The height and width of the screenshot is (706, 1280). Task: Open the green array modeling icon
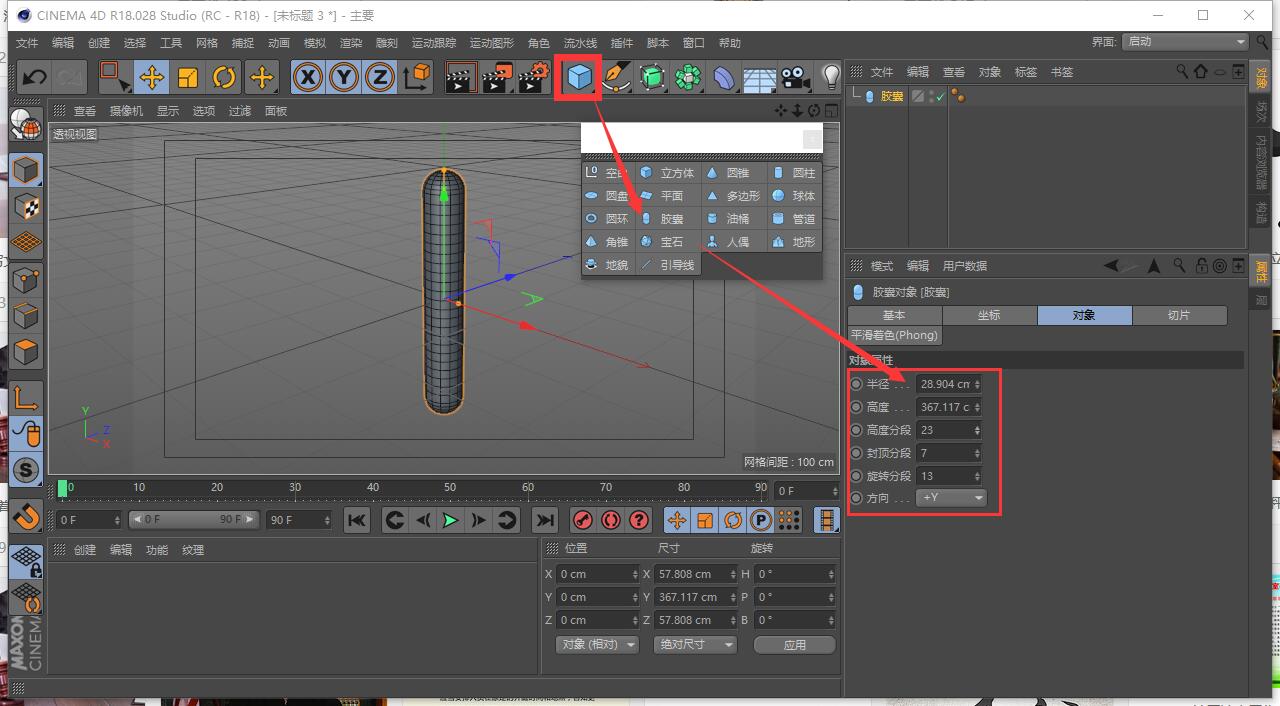tap(688, 77)
